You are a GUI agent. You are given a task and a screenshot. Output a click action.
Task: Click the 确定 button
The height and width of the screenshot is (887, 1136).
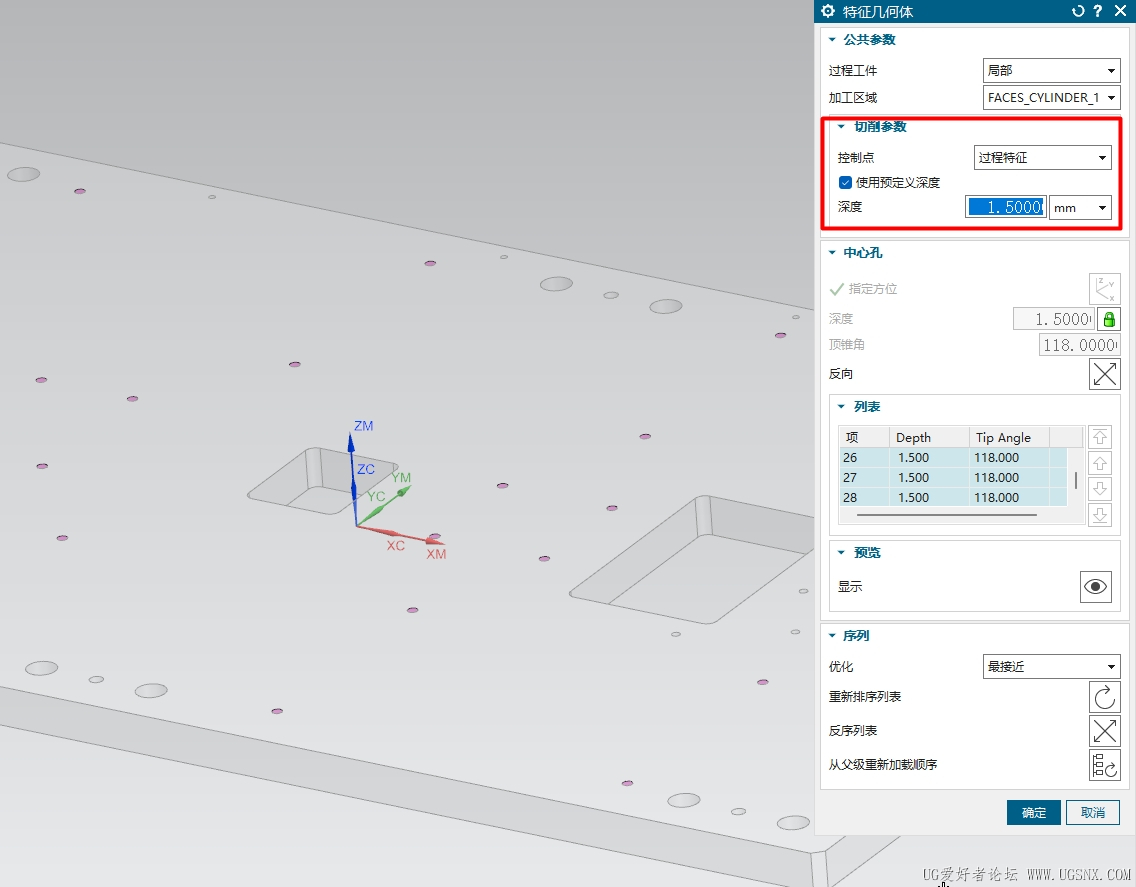click(x=1034, y=812)
